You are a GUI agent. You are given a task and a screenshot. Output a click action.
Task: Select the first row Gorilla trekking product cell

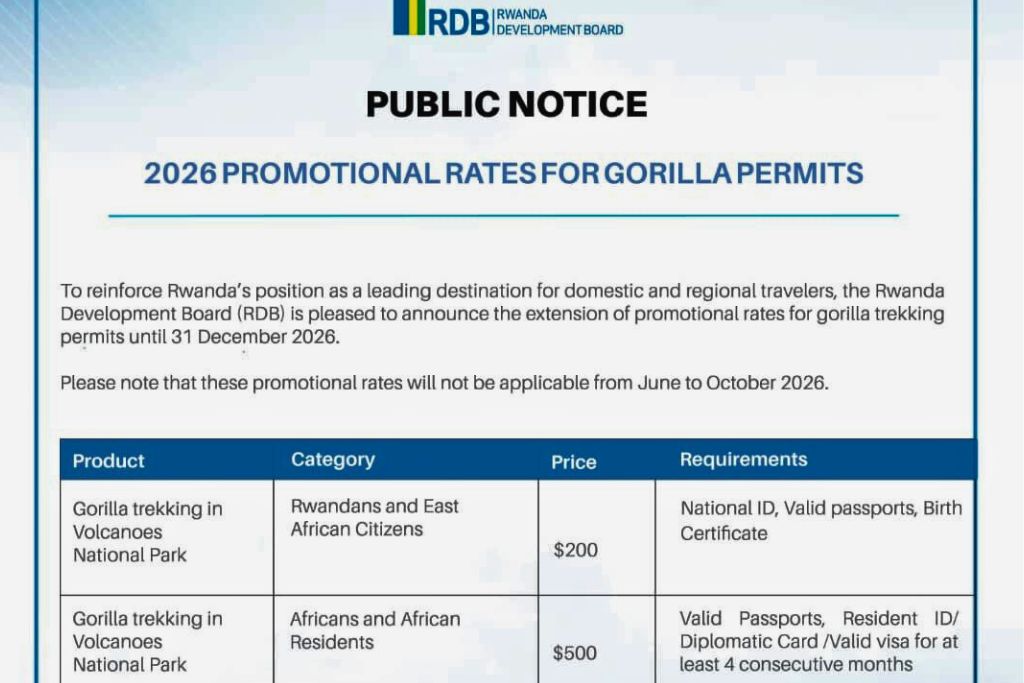pos(147,532)
